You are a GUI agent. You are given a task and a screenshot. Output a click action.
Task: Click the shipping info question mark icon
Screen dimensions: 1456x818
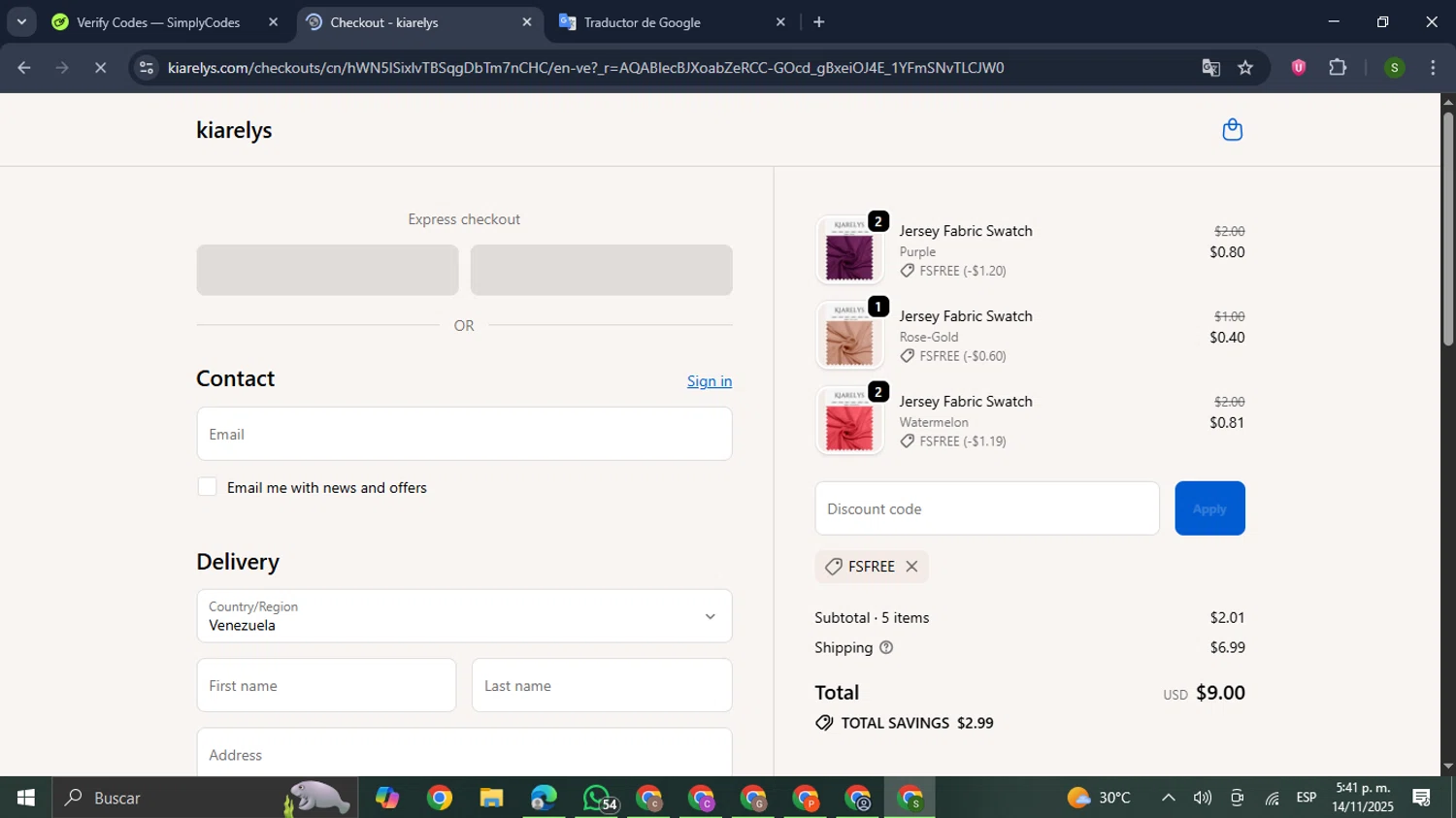(x=885, y=647)
